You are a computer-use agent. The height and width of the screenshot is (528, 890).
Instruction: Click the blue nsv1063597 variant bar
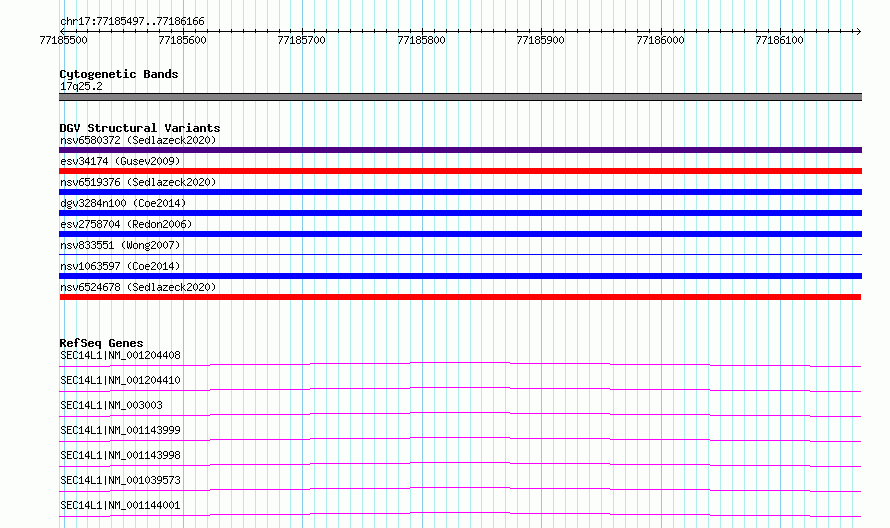pyautogui.click(x=460, y=276)
